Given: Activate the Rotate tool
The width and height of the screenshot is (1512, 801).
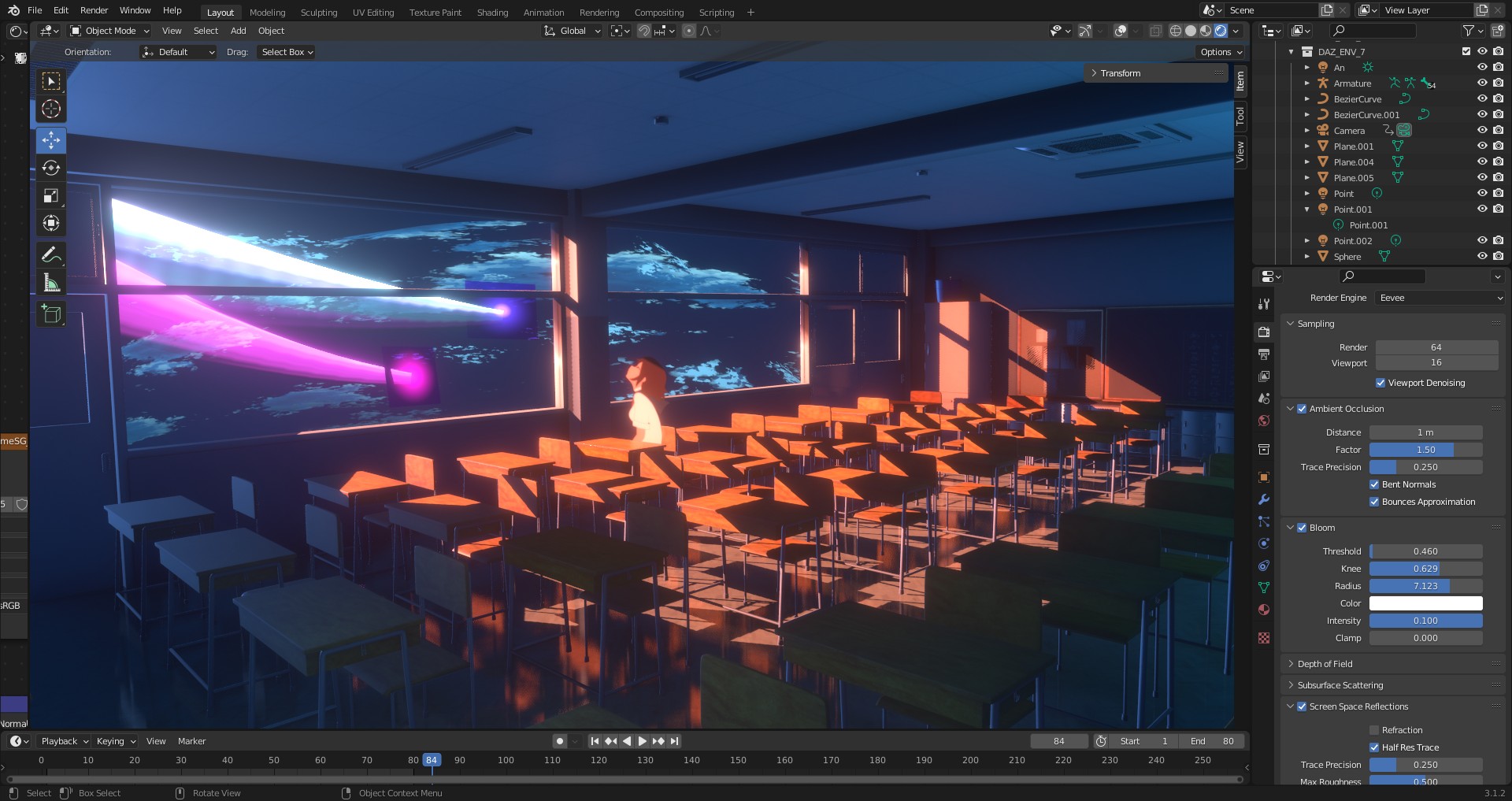Looking at the screenshot, I should [x=51, y=168].
